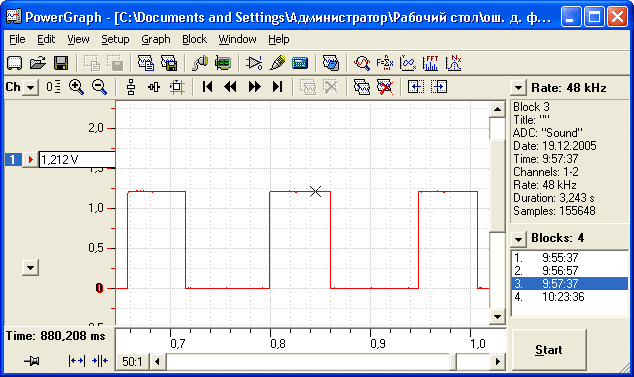Open the signal magnifier analysis icon
The width and height of the screenshot is (634, 377).
(362, 63)
